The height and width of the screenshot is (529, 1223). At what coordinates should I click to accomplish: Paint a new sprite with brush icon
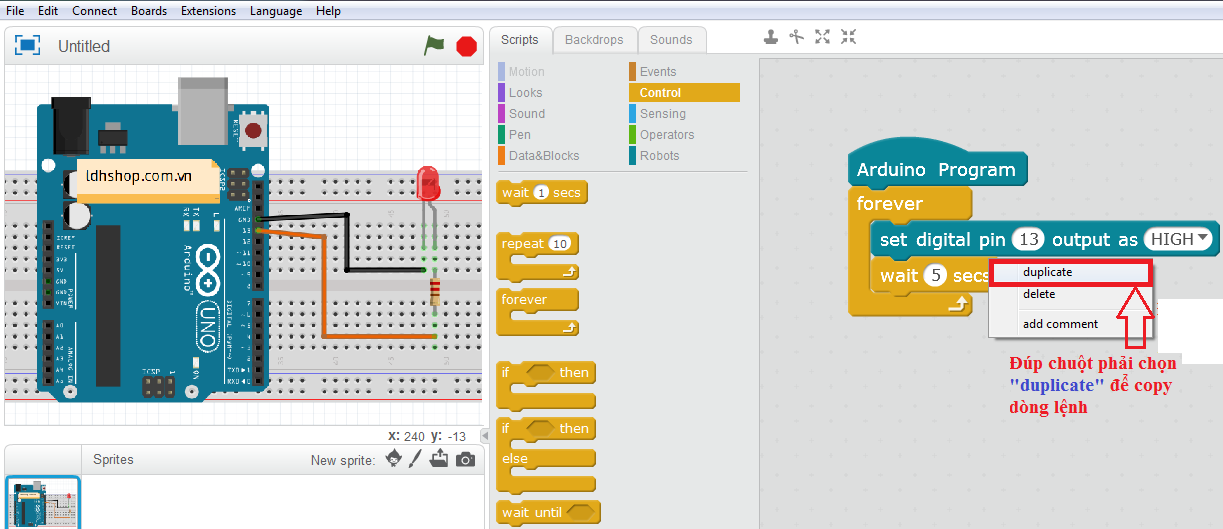pyautogui.click(x=417, y=459)
